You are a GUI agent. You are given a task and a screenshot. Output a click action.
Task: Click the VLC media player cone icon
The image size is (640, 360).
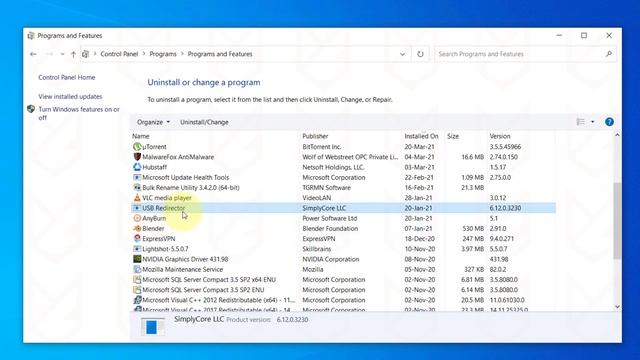point(137,198)
